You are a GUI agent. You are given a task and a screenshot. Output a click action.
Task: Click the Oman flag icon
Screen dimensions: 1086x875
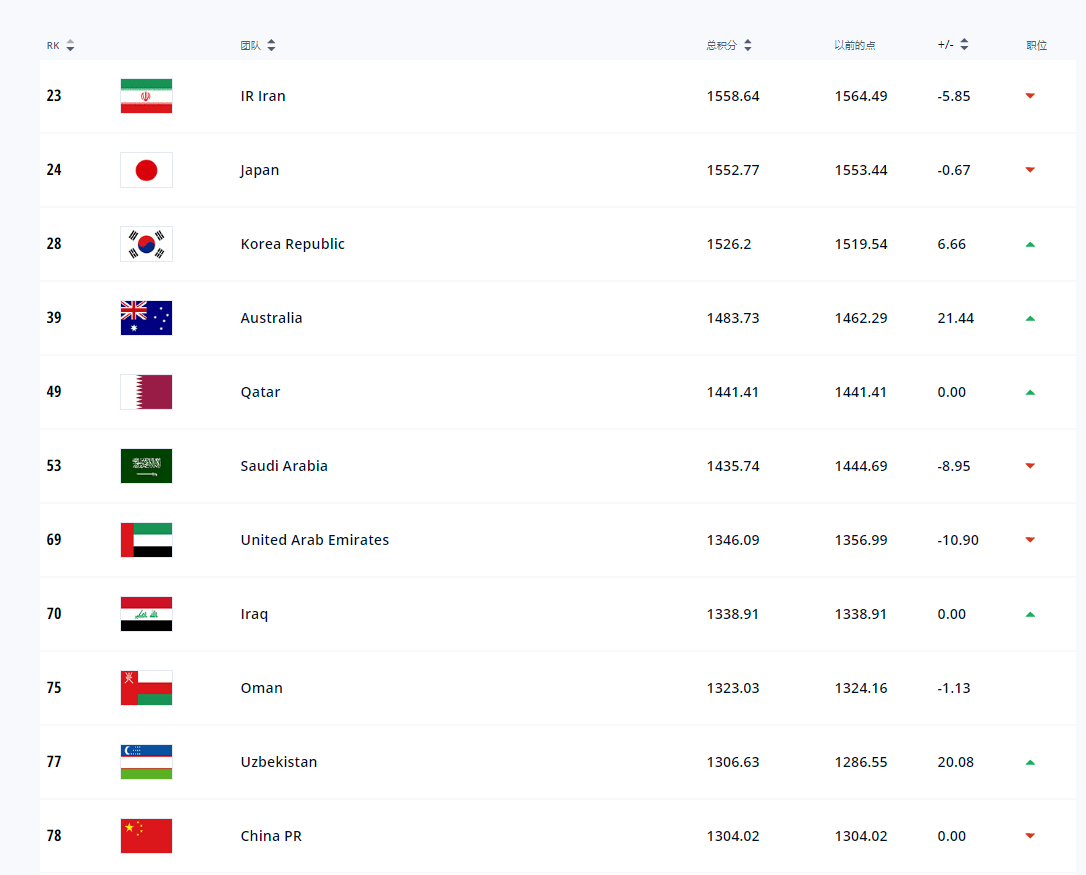pyautogui.click(x=146, y=688)
